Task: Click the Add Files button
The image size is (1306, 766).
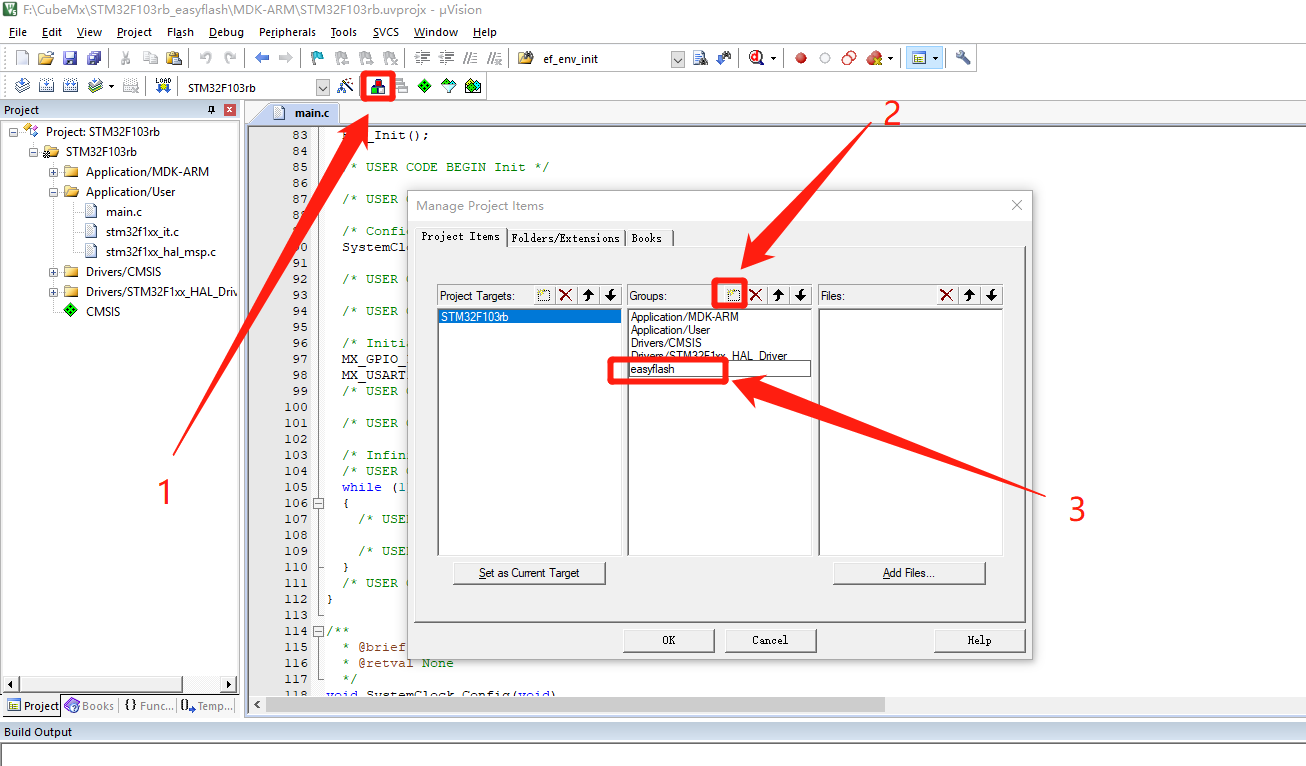Action: pos(908,573)
